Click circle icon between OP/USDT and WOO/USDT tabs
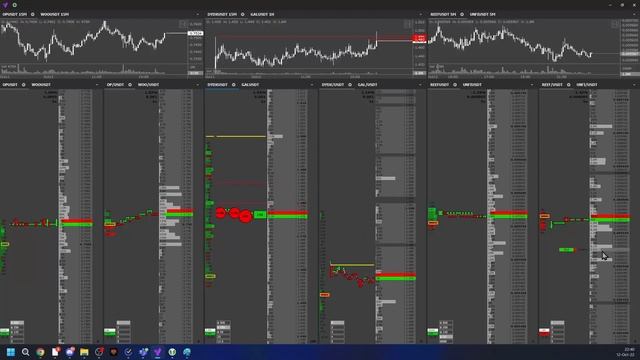The height and width of the screenshot is (360, 640). (130, 85)
